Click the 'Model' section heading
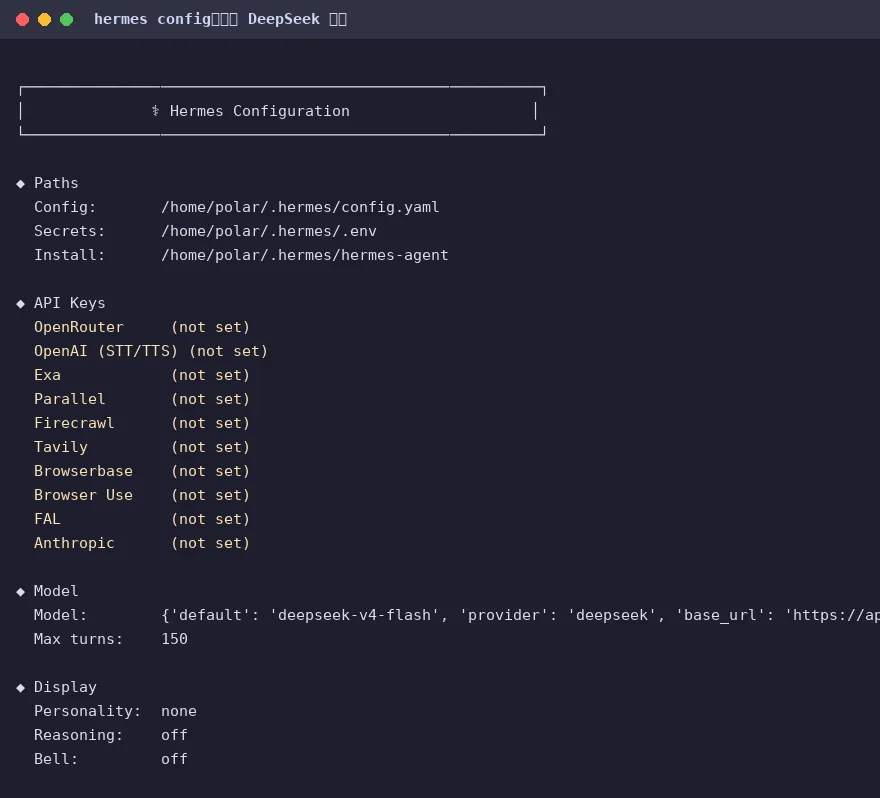 pyautogui.click(x=56, y=591)
